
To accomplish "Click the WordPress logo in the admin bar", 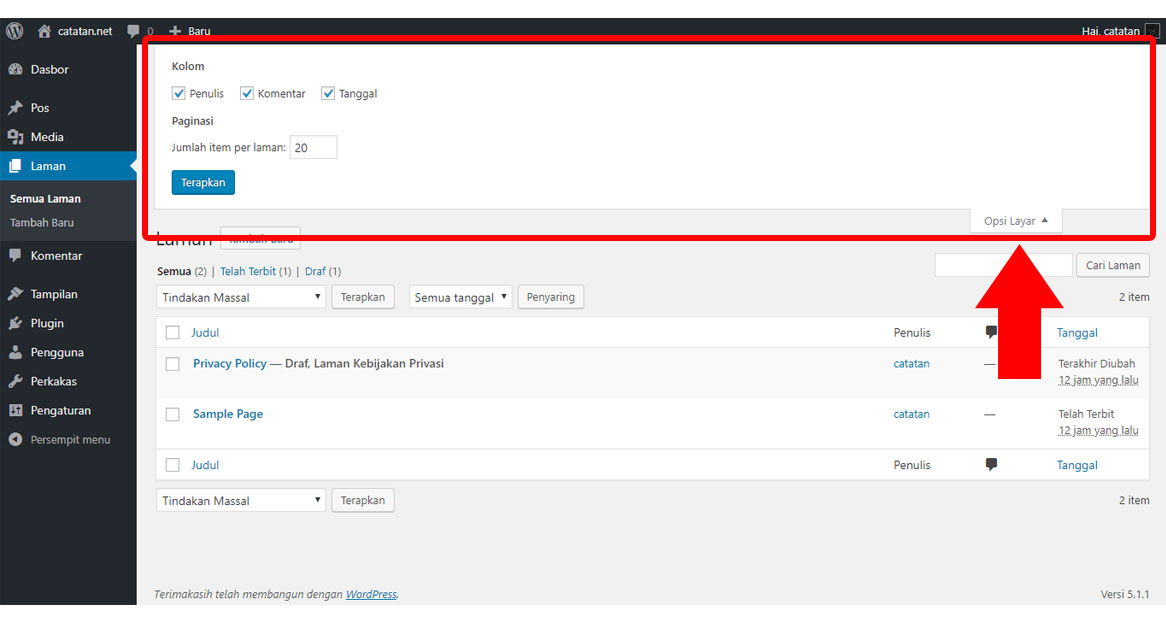I will click(x=13, y=31).
